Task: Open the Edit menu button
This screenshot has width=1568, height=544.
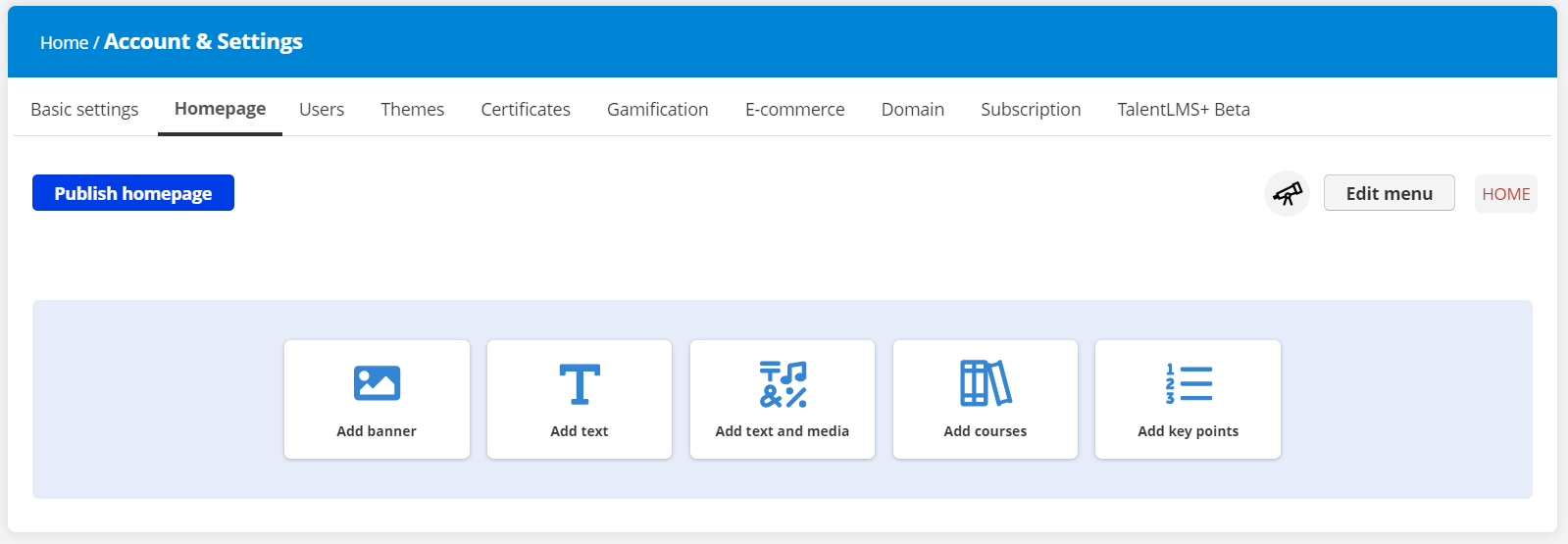Action: coord(1389,193)
